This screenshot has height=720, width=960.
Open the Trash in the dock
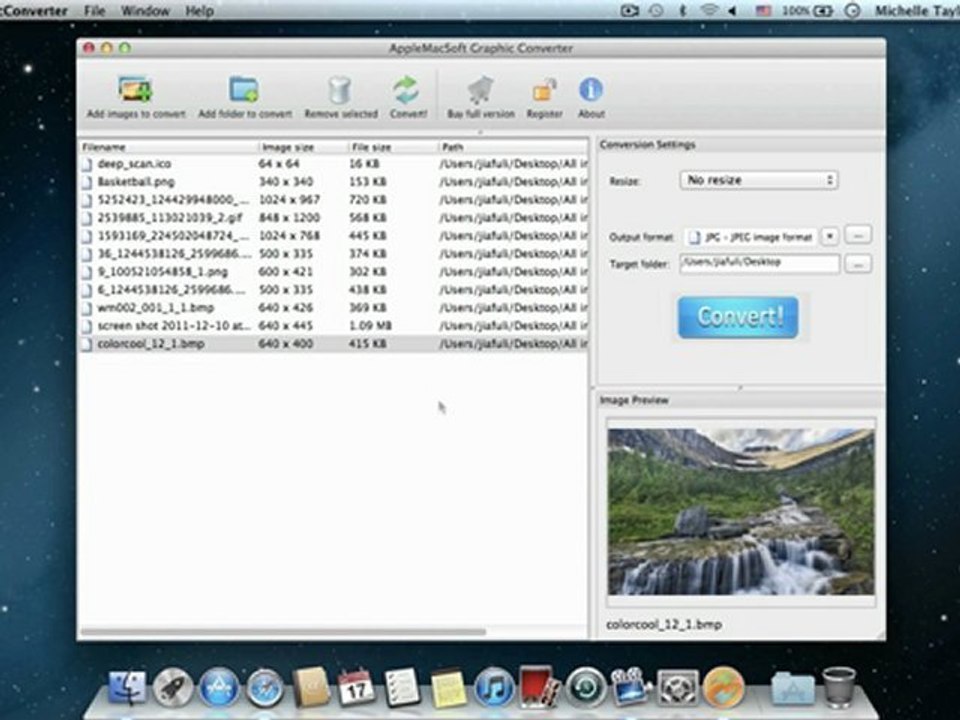point(839,687)
